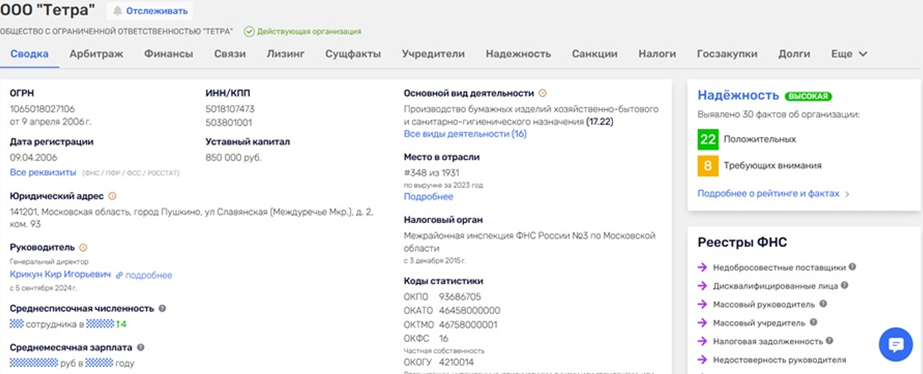Go to the Связи tab

pyautogui.click(x=230, y=54)
